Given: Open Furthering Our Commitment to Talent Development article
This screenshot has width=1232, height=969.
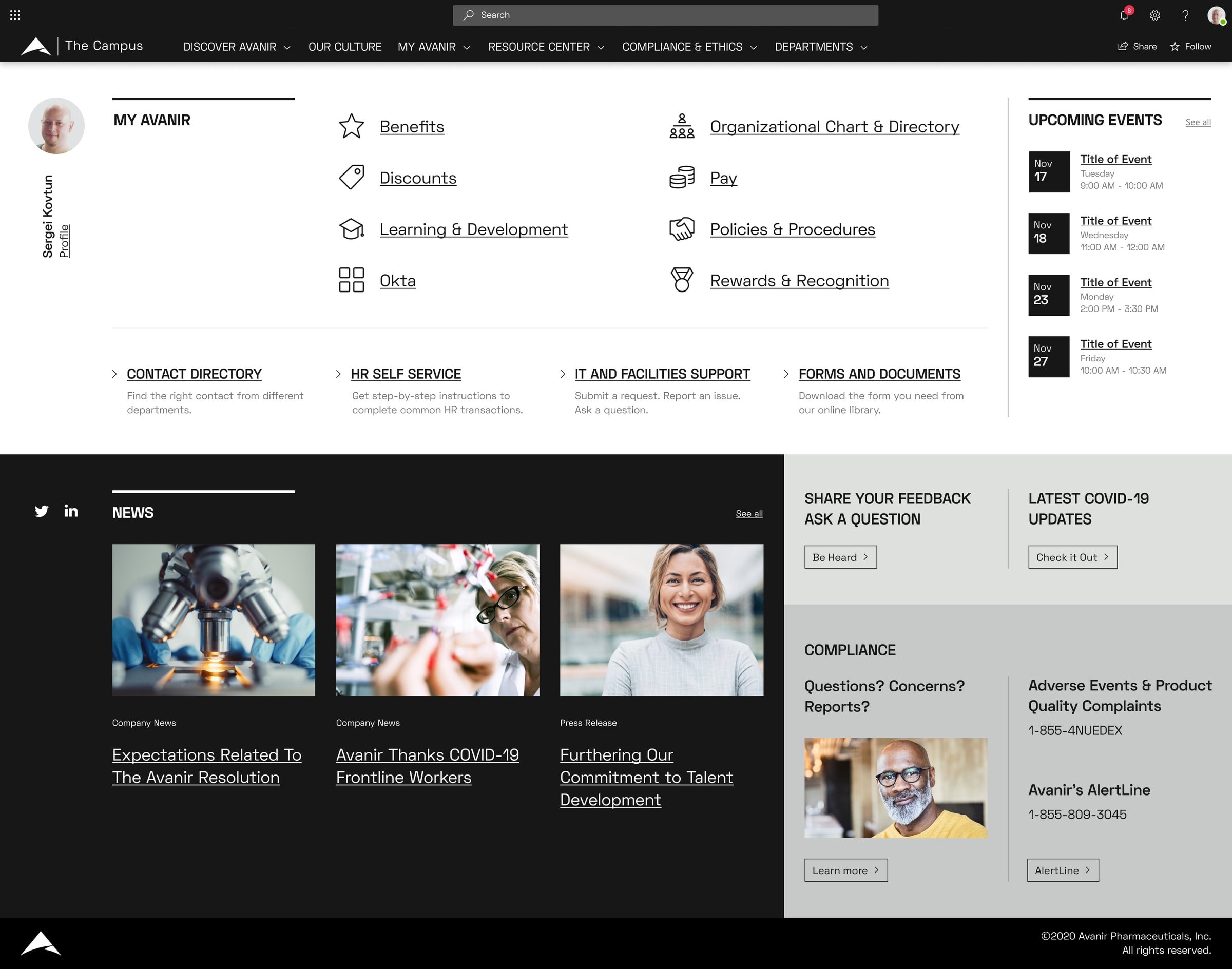Looking at the screenshot, I should tap(646, 777).
